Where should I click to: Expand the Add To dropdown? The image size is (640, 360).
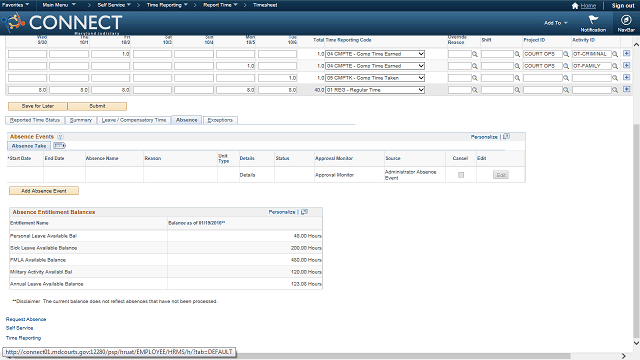[x=556, y=23]
